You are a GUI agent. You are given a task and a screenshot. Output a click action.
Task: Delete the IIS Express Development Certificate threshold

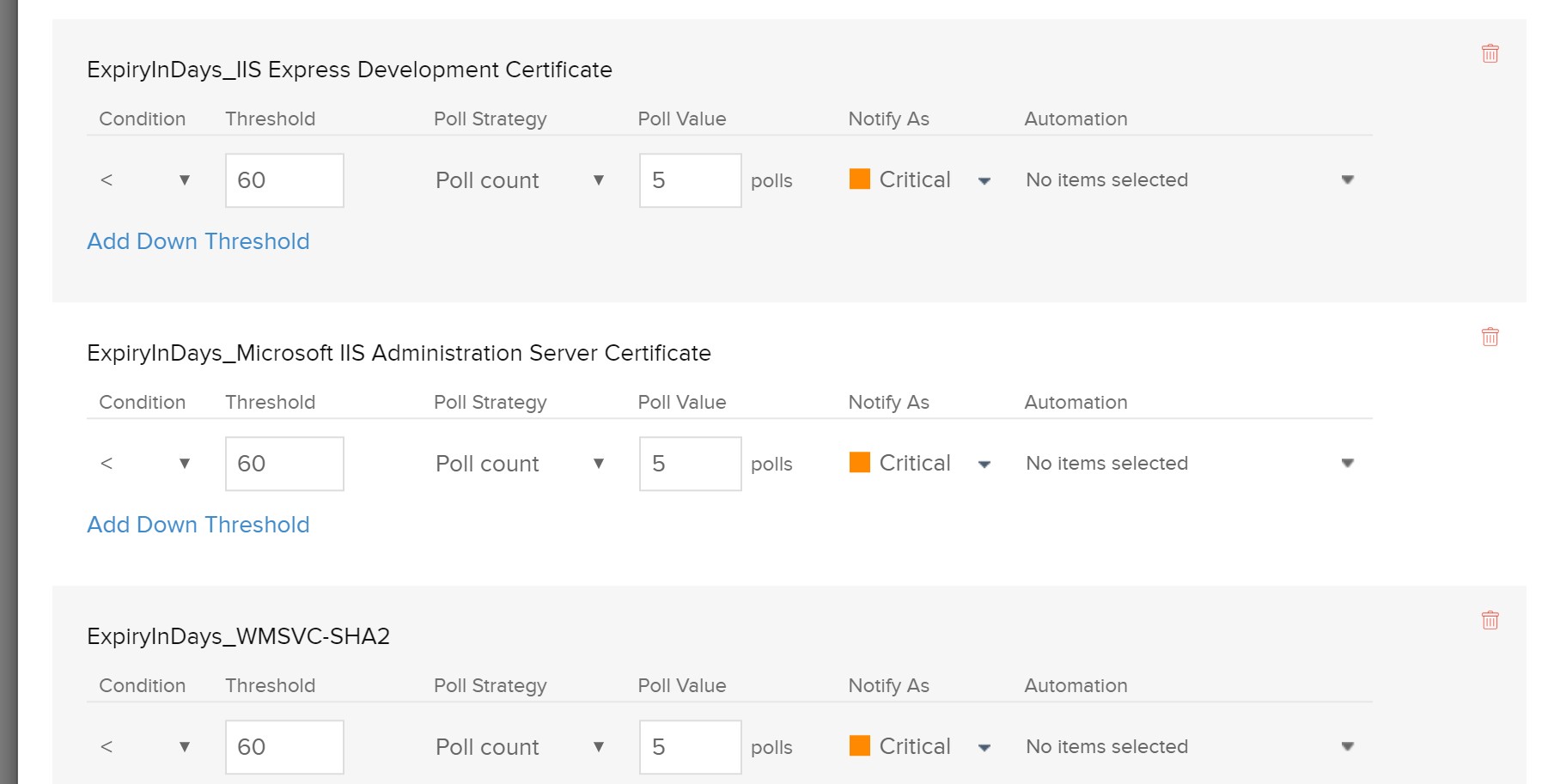coord(1490,53)
